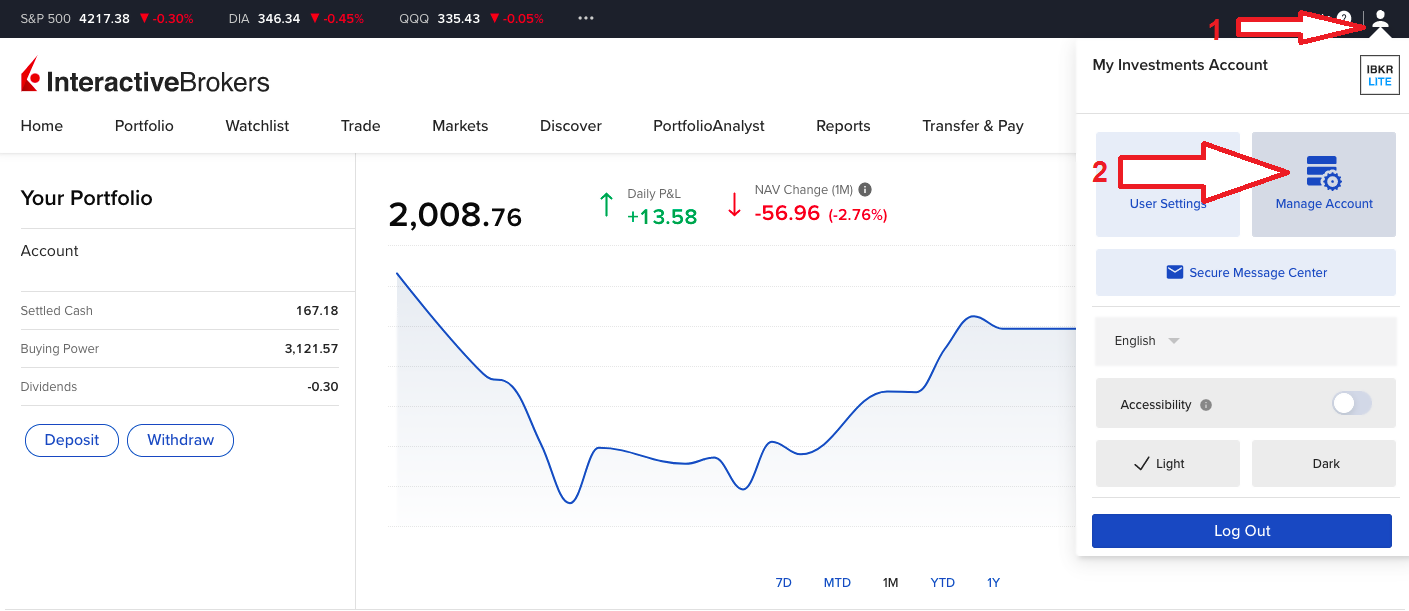This screenshot has height=611, width=1409.
Task: Click the Deposit button
Action: [72, 440]
